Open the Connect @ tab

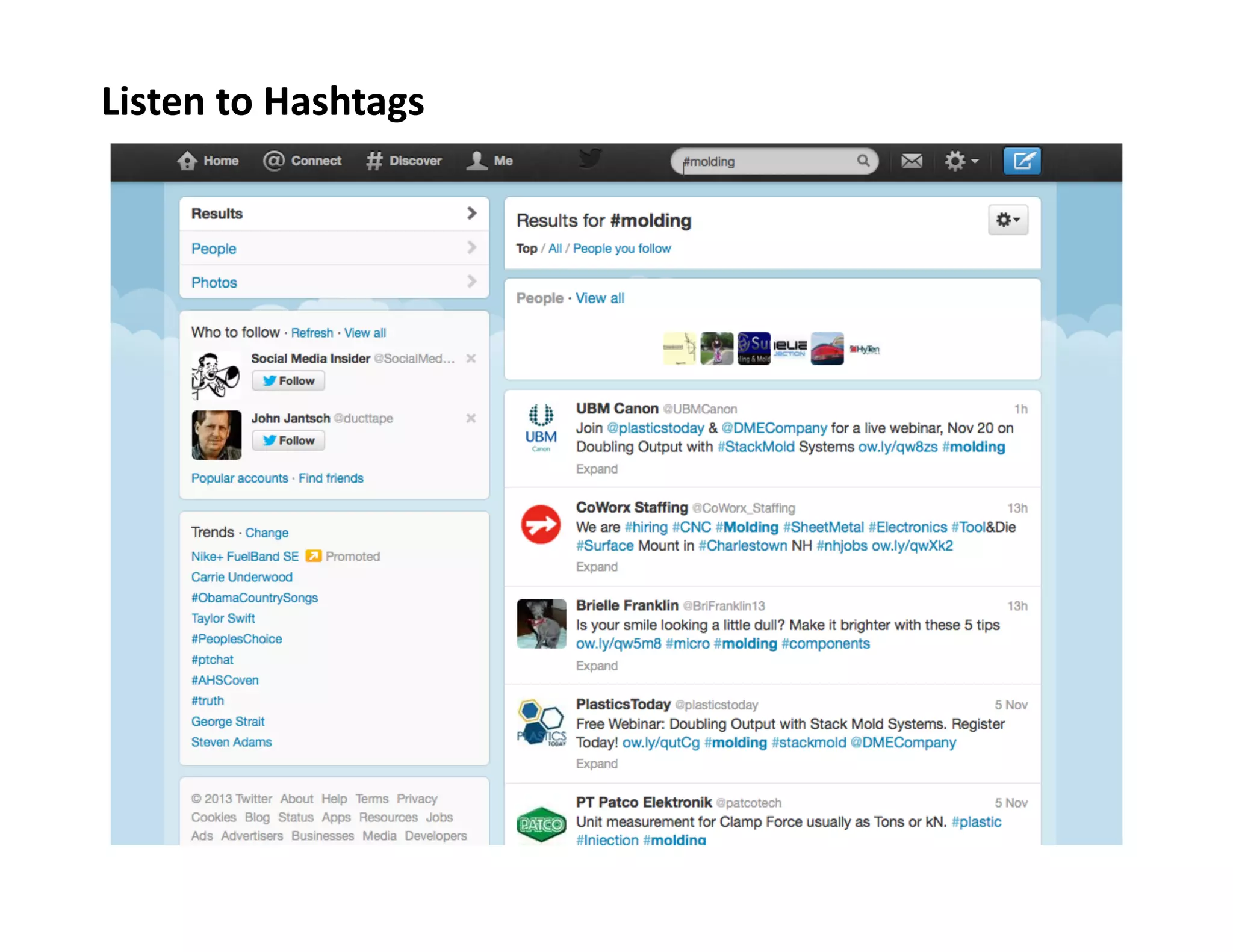click(302, 161)
